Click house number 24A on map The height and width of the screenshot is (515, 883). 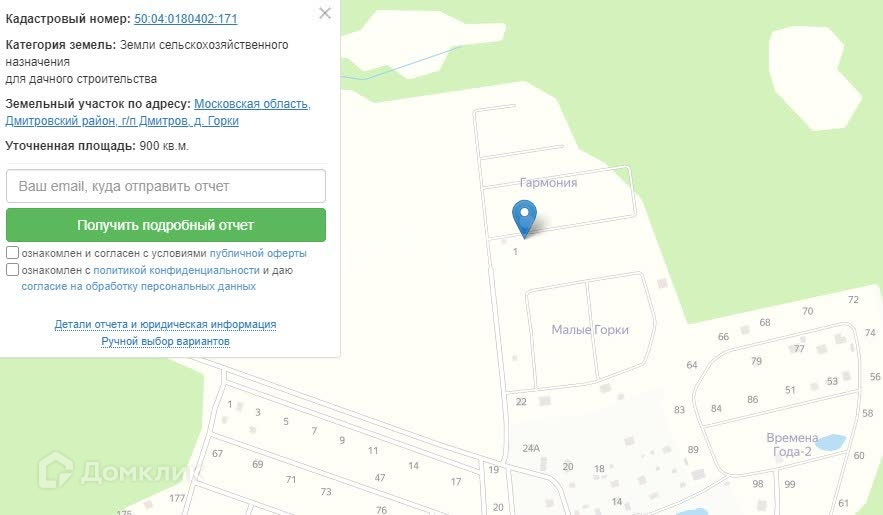[x=530, y=449]
